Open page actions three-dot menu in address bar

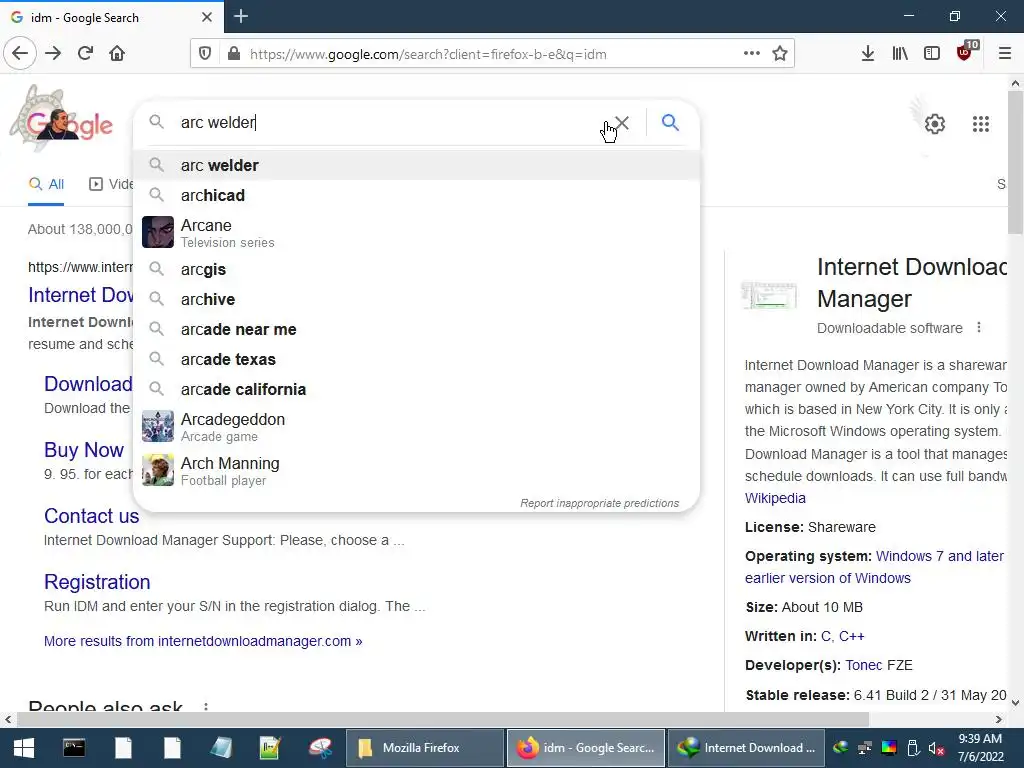(752, 54)
